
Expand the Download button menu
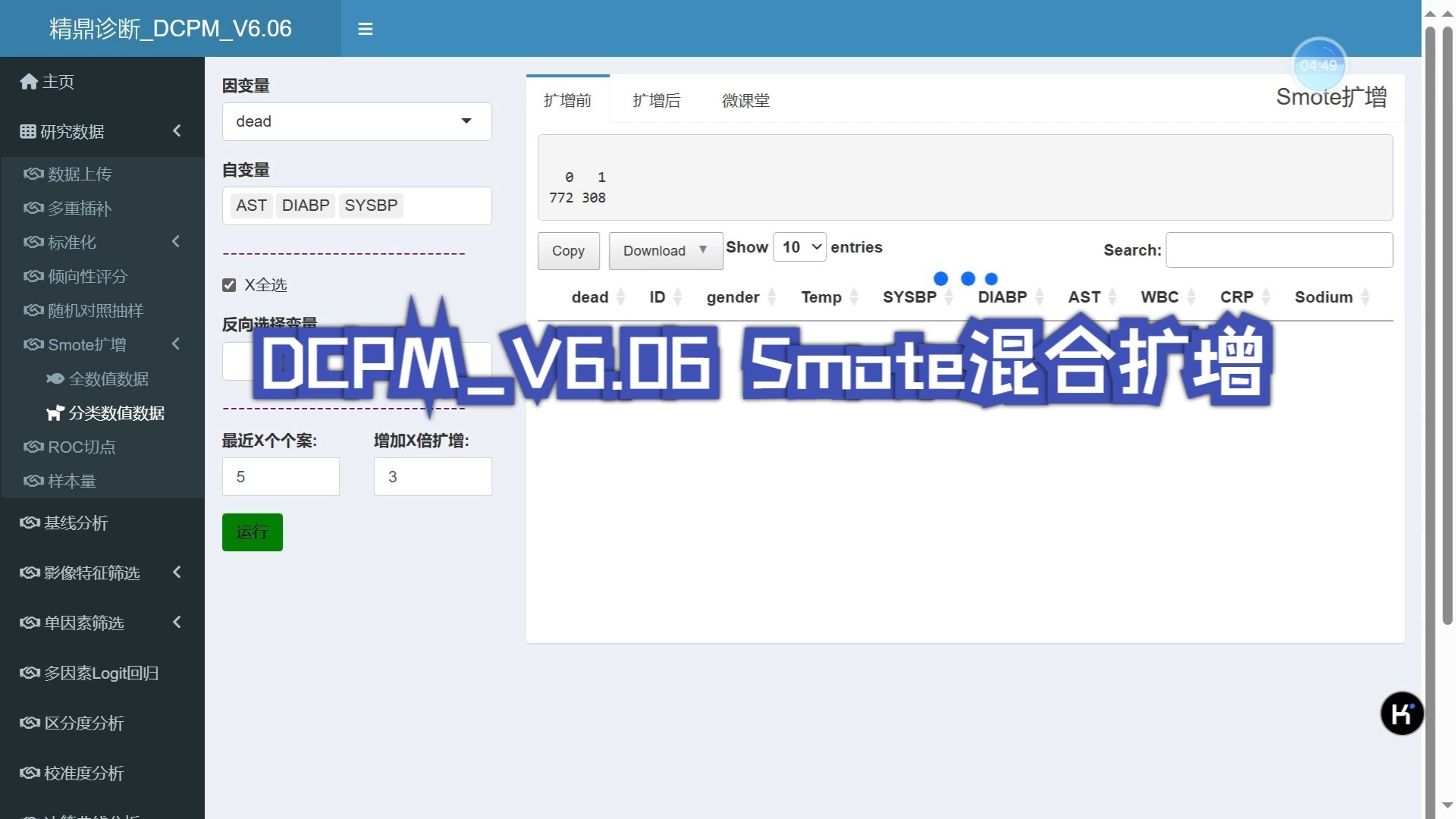[x=665, y=250]
